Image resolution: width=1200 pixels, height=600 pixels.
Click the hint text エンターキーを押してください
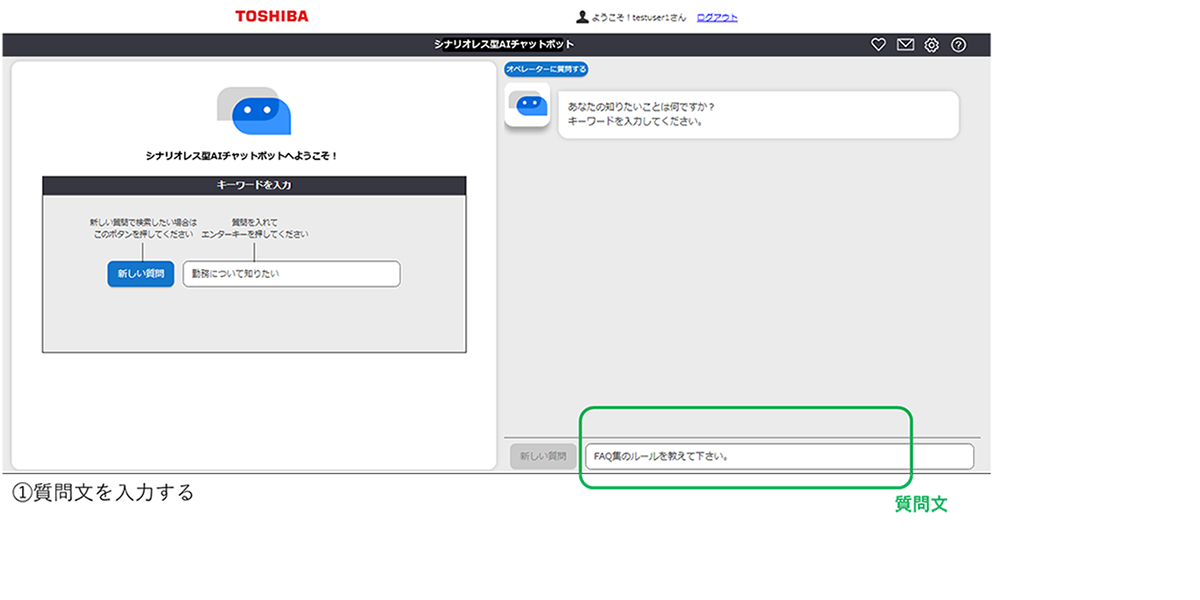[x=254, y=234]
